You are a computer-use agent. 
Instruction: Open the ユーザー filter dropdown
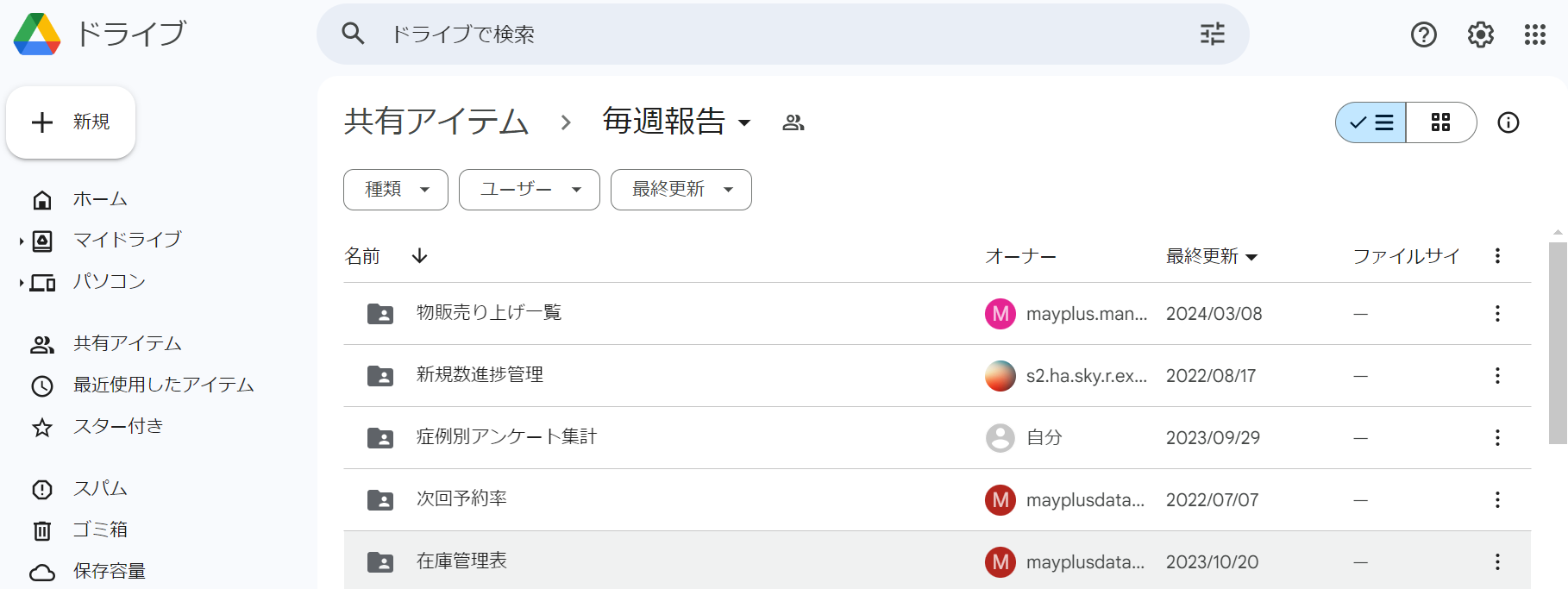pos(530,190)
